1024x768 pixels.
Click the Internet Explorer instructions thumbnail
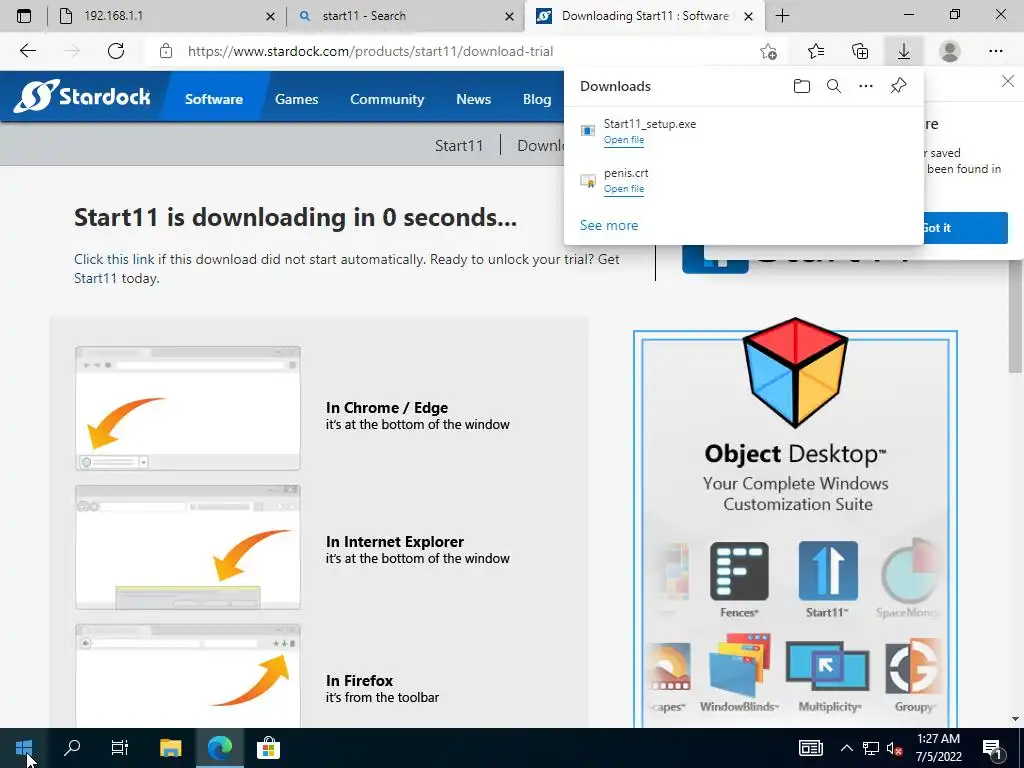pos(188,547)
